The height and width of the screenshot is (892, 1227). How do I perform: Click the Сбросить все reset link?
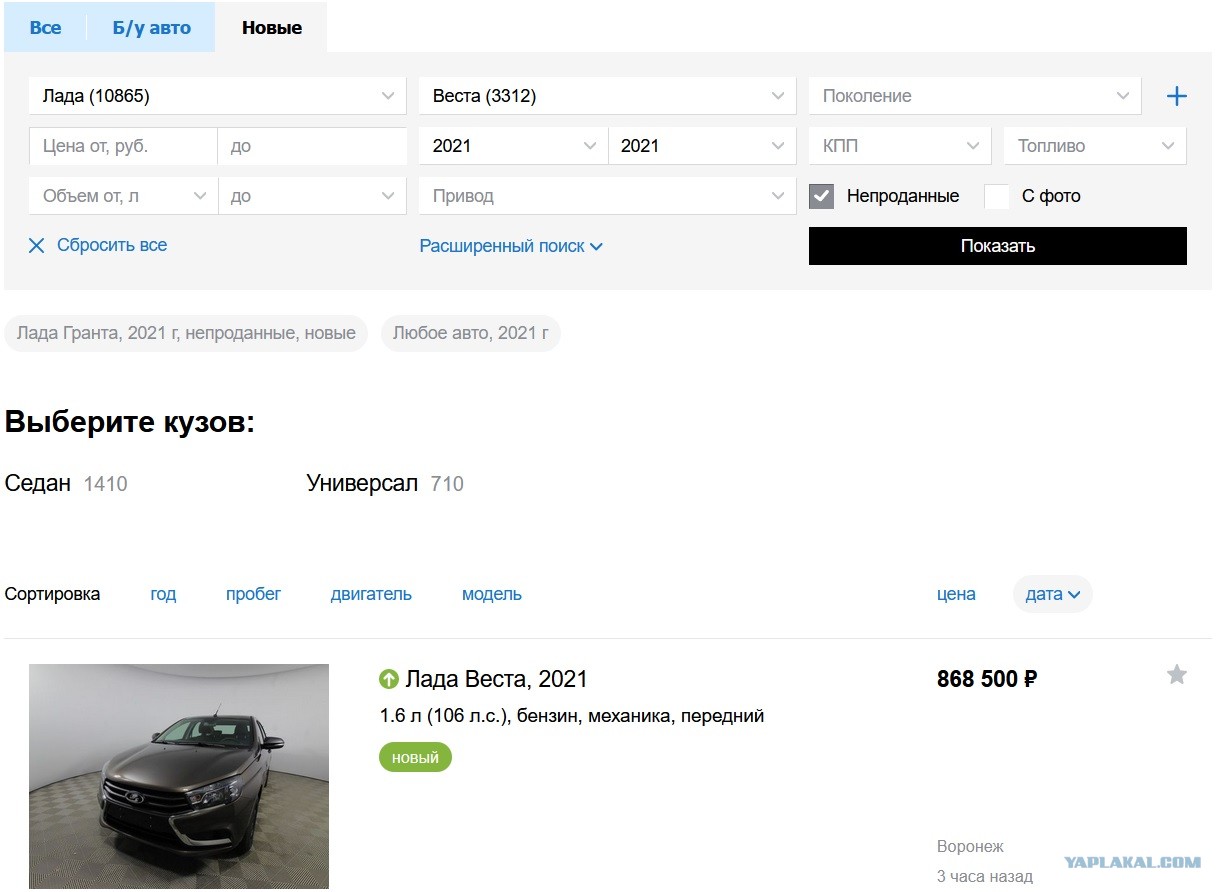point(112,245)
